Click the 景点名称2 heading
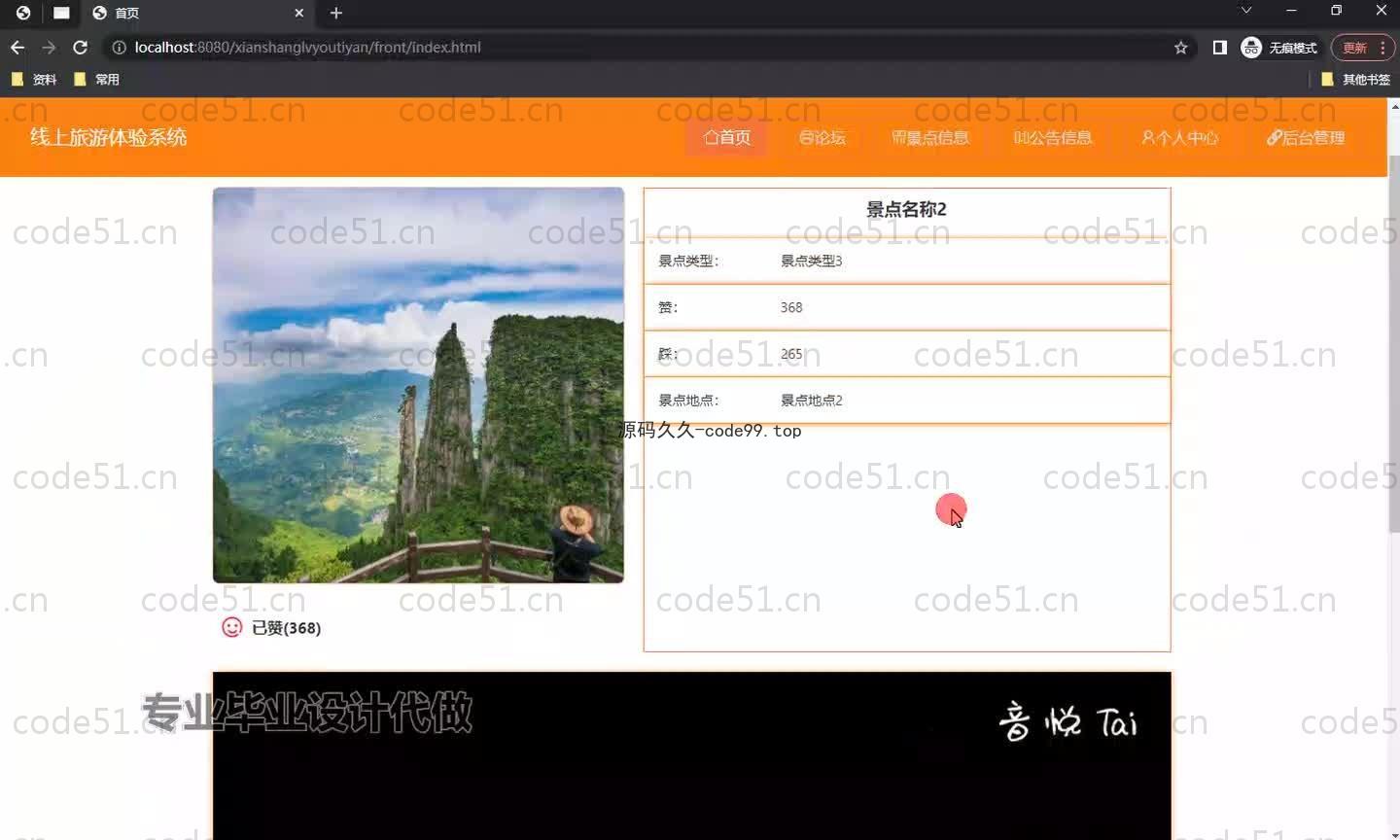The height and width of the screenshot is (840, 1400). click(x=906, y=209)
